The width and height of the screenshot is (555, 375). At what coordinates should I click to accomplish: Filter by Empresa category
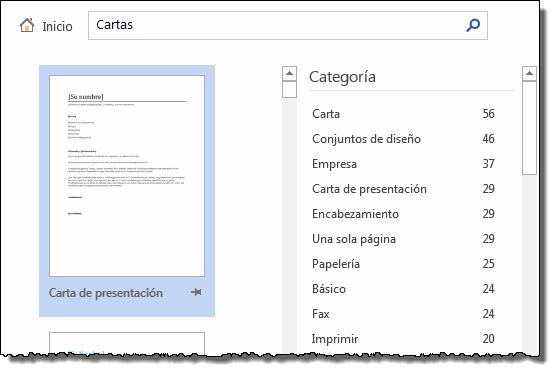(404, 164)
